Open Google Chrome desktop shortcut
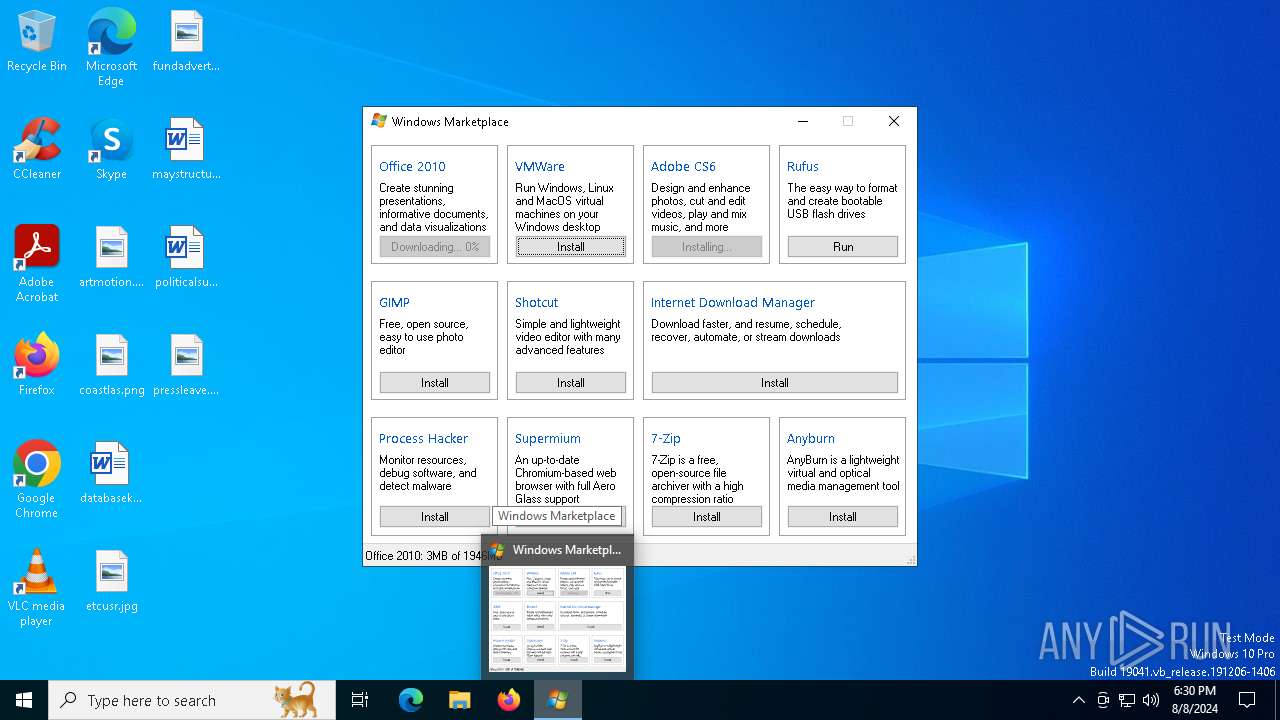This screenshot has height=720, width=1280. point(37,480)
